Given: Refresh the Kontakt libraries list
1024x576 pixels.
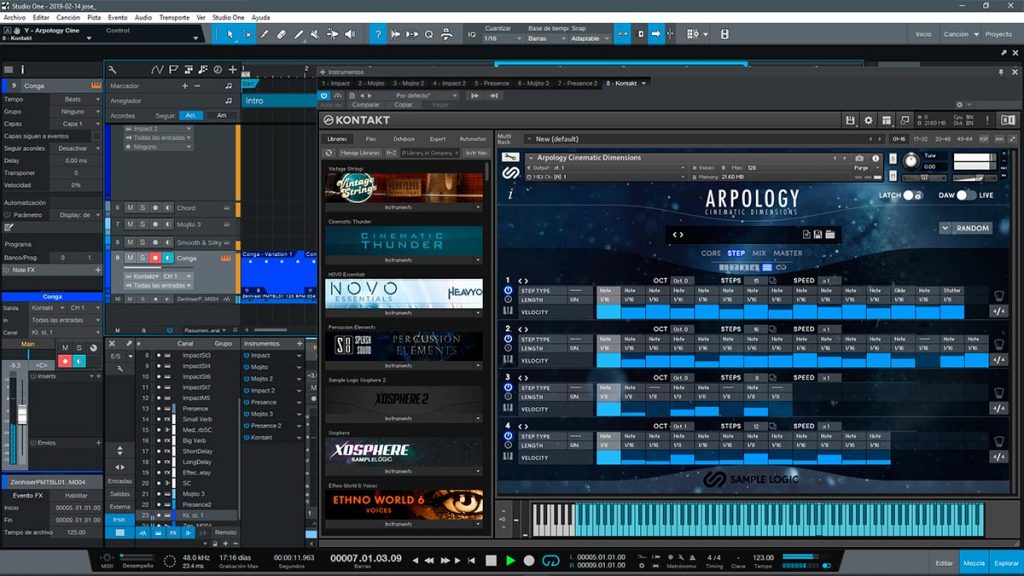Looking at the screenshot, I should 329,152.
